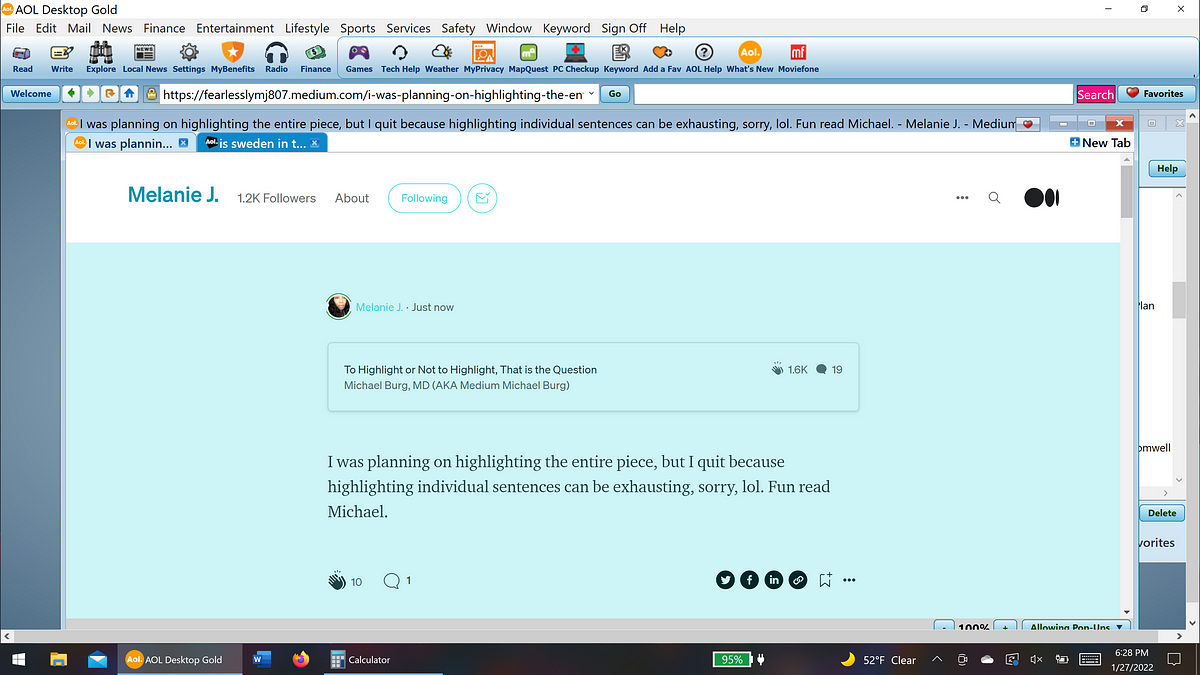The width and height of the screenshot is (1200, 675).
Task: Click the AOL search input field
Action: [853, 94]
